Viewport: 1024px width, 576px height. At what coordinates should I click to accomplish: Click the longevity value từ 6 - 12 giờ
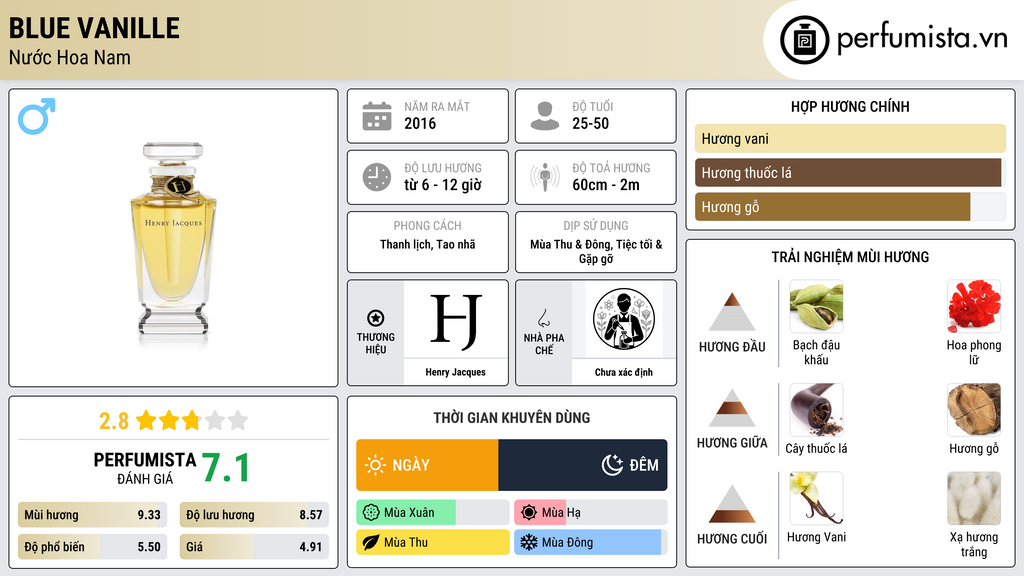(x=443, y=185)
